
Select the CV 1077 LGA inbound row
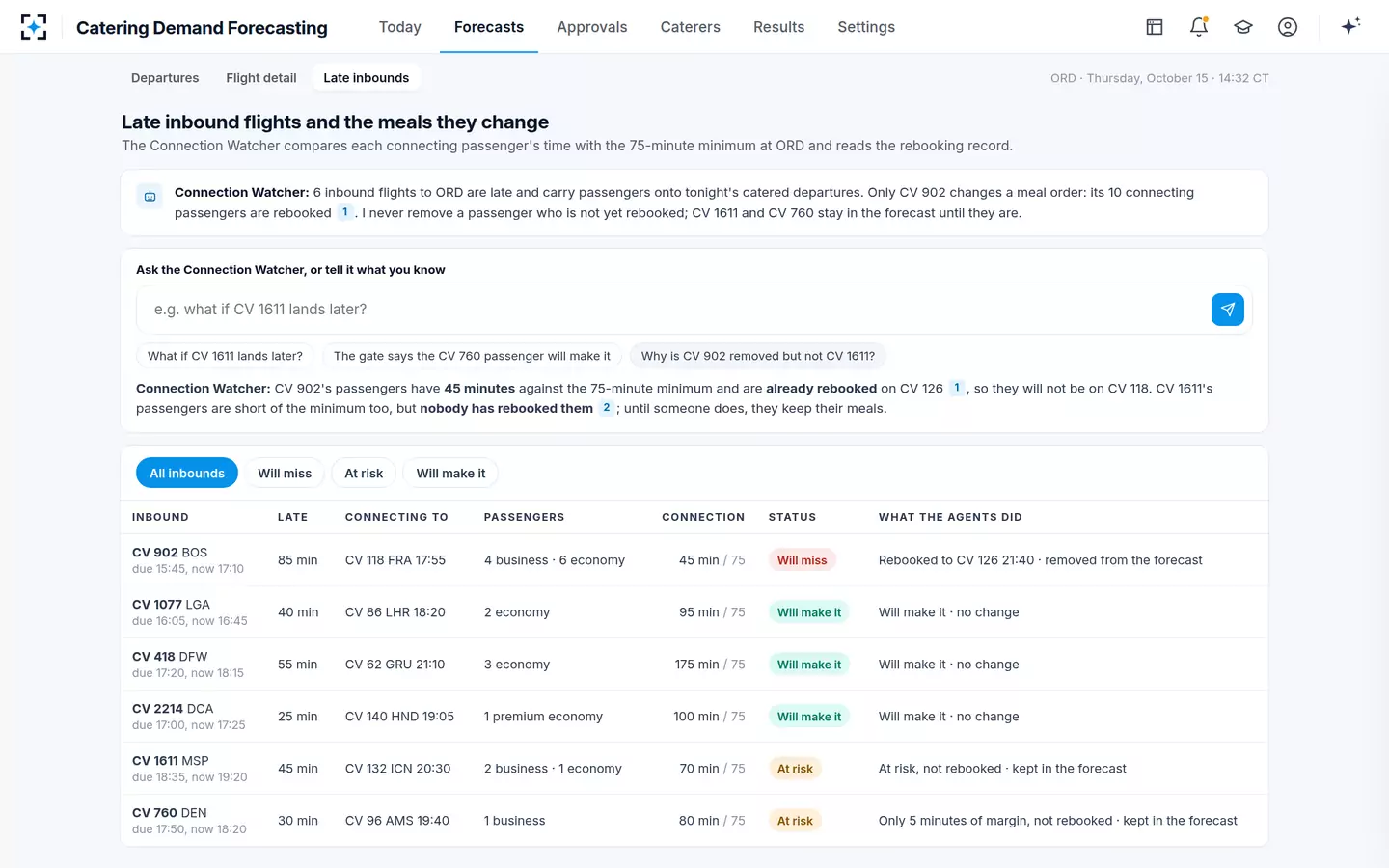click(694, 612)
